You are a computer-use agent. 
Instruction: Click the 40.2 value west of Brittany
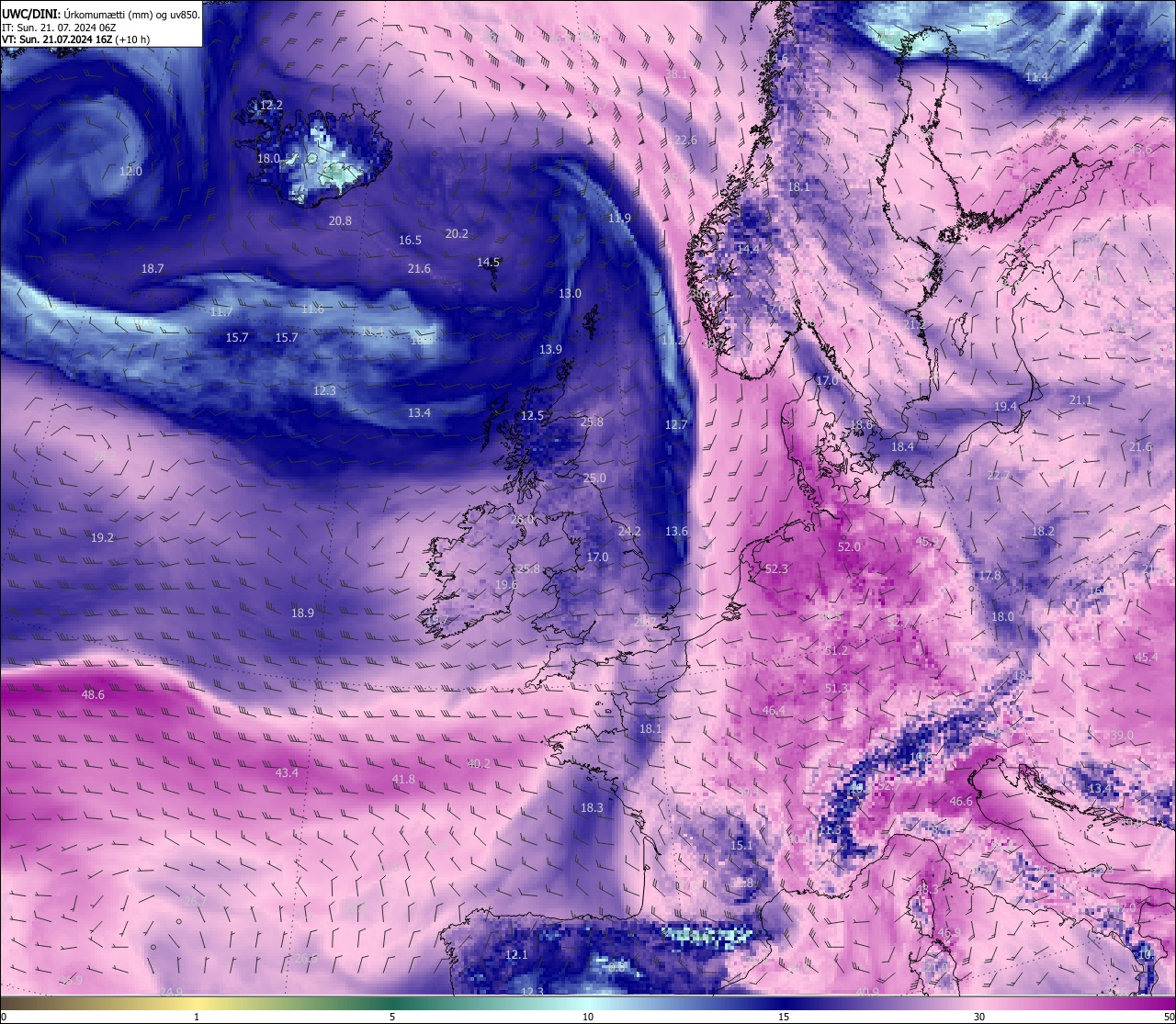pyautogui.click(x=478, y=764)
